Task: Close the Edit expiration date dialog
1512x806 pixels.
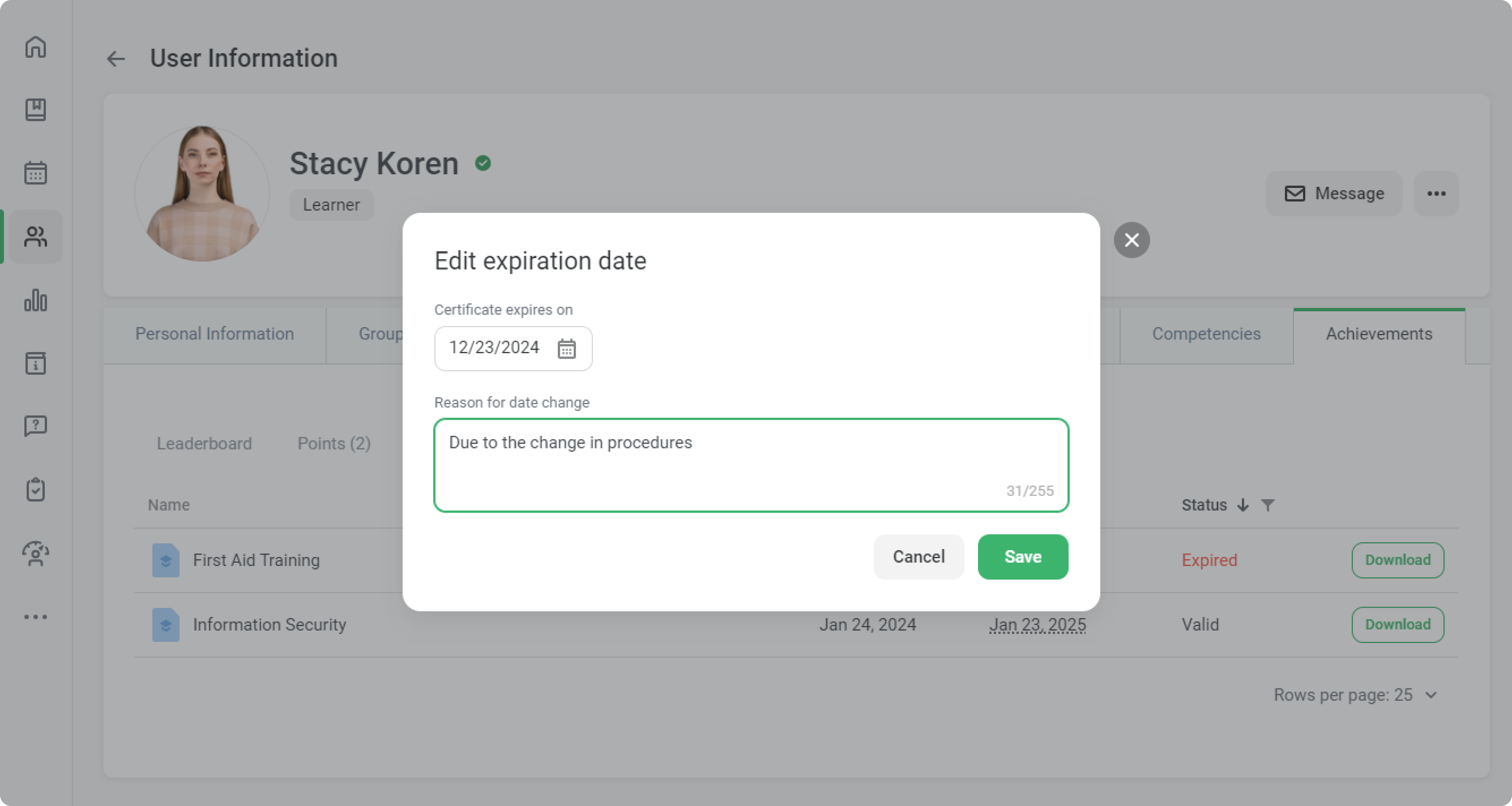Action: click(x=1132, y=240)
